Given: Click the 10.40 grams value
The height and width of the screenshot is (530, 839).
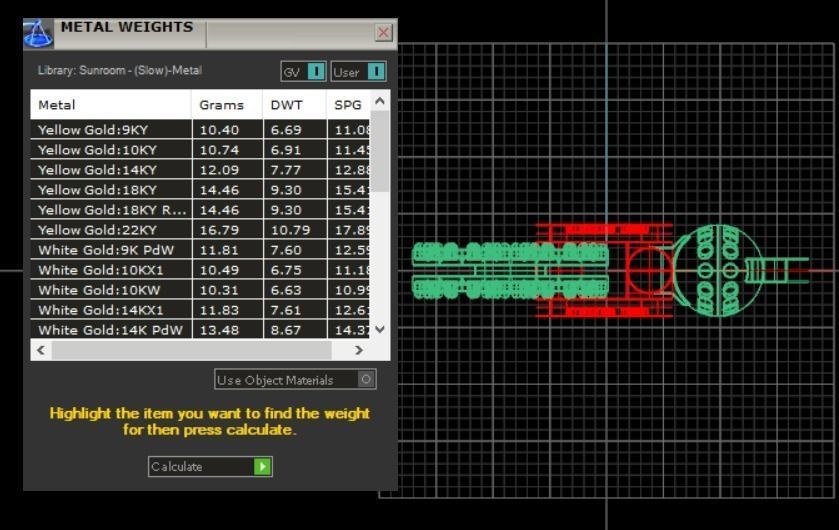Looking at the screenshot, I should click(x=219, y=130).
